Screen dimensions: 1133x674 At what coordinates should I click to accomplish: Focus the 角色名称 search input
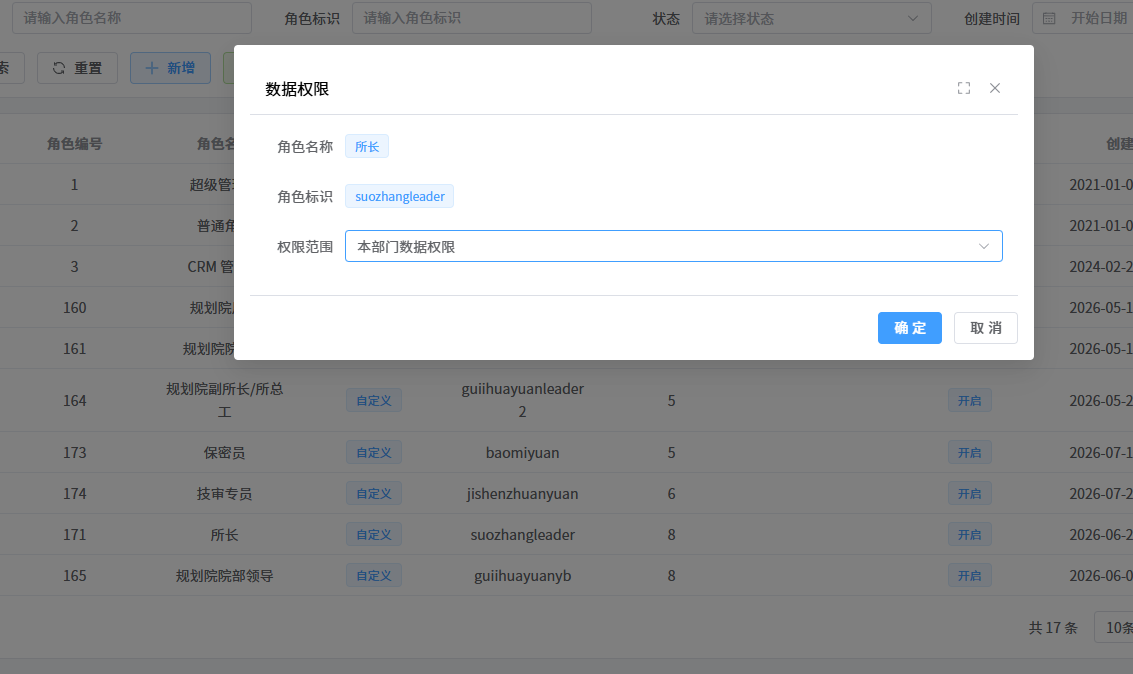tap(132, 18)
